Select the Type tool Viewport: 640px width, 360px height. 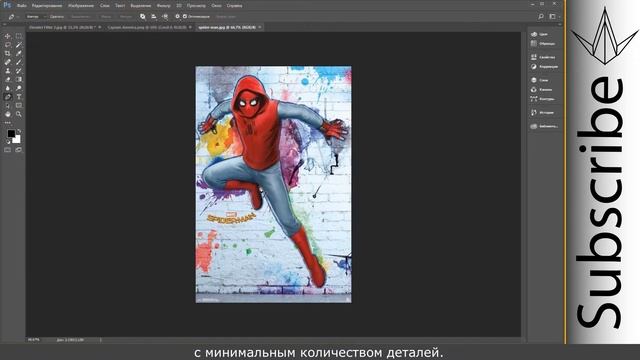[x=19, y=97]
